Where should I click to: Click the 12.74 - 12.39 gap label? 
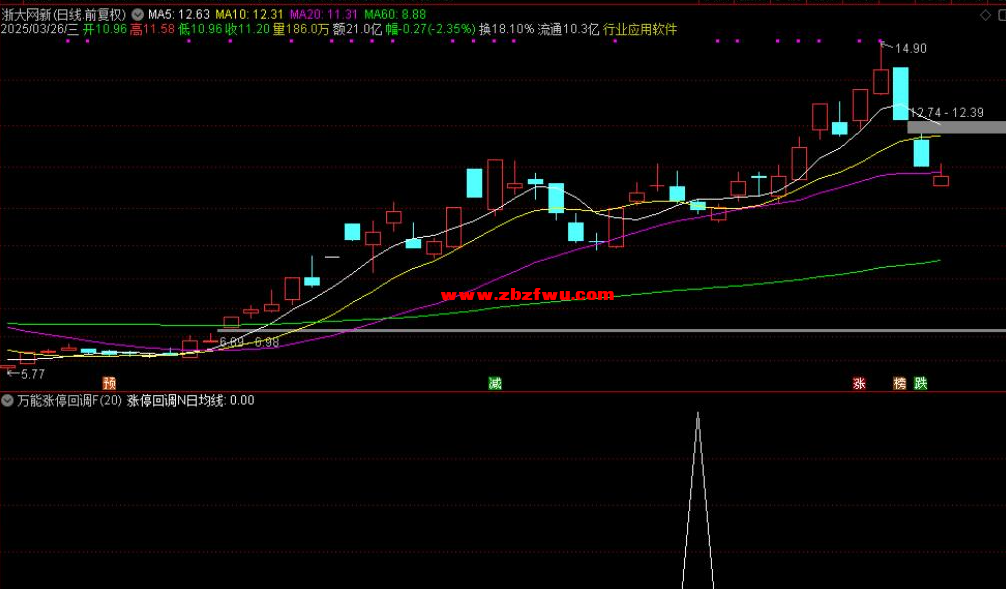(946, 113)
